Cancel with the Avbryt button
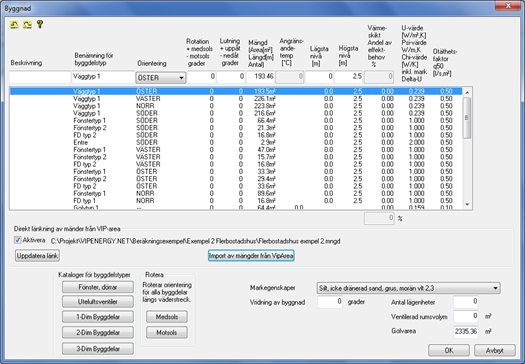Viewport: 525px width, 364px height. (x=495, y=350)
